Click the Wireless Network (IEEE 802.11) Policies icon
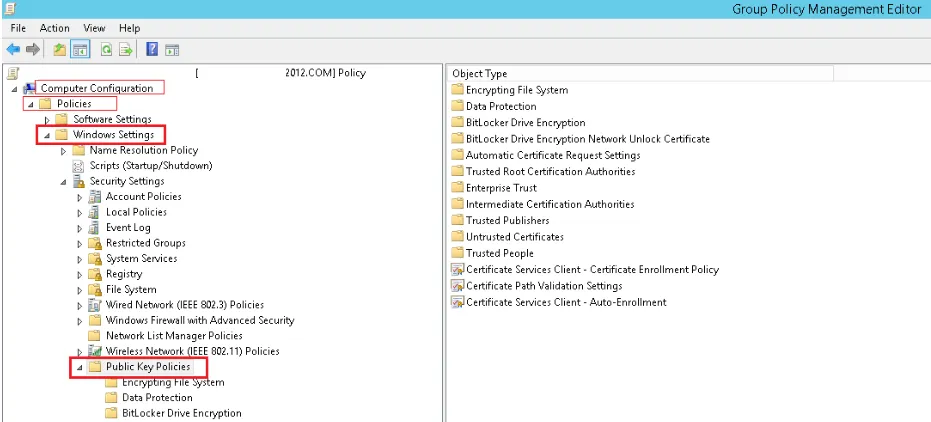 [94, 351]
